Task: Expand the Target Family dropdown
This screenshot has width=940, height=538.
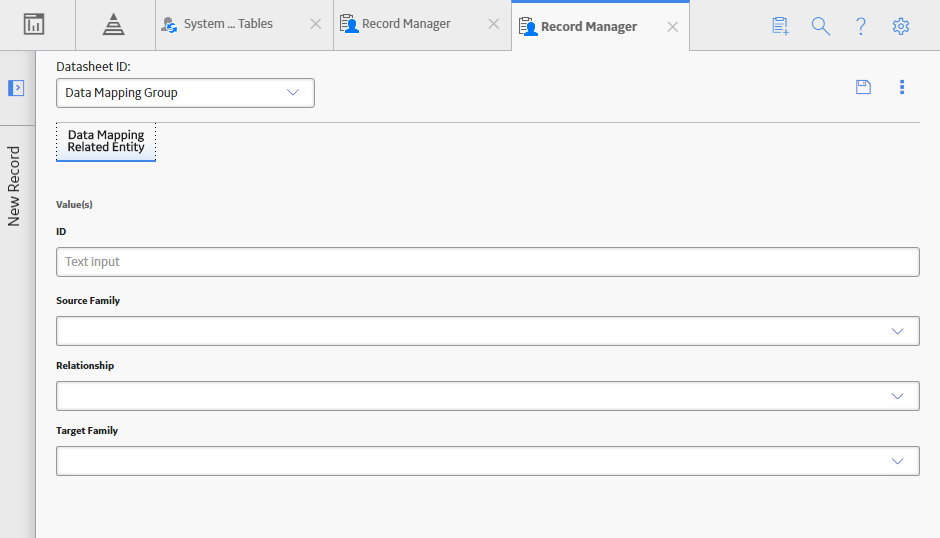Action: [x=487, y=461]
